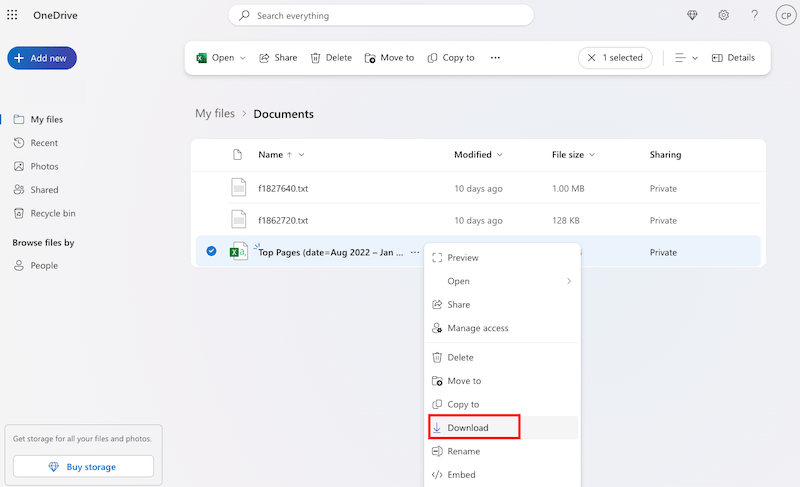Select Manage access in context menu
Image resolution: width=800 pixels, height=487 pixels.
502,328
